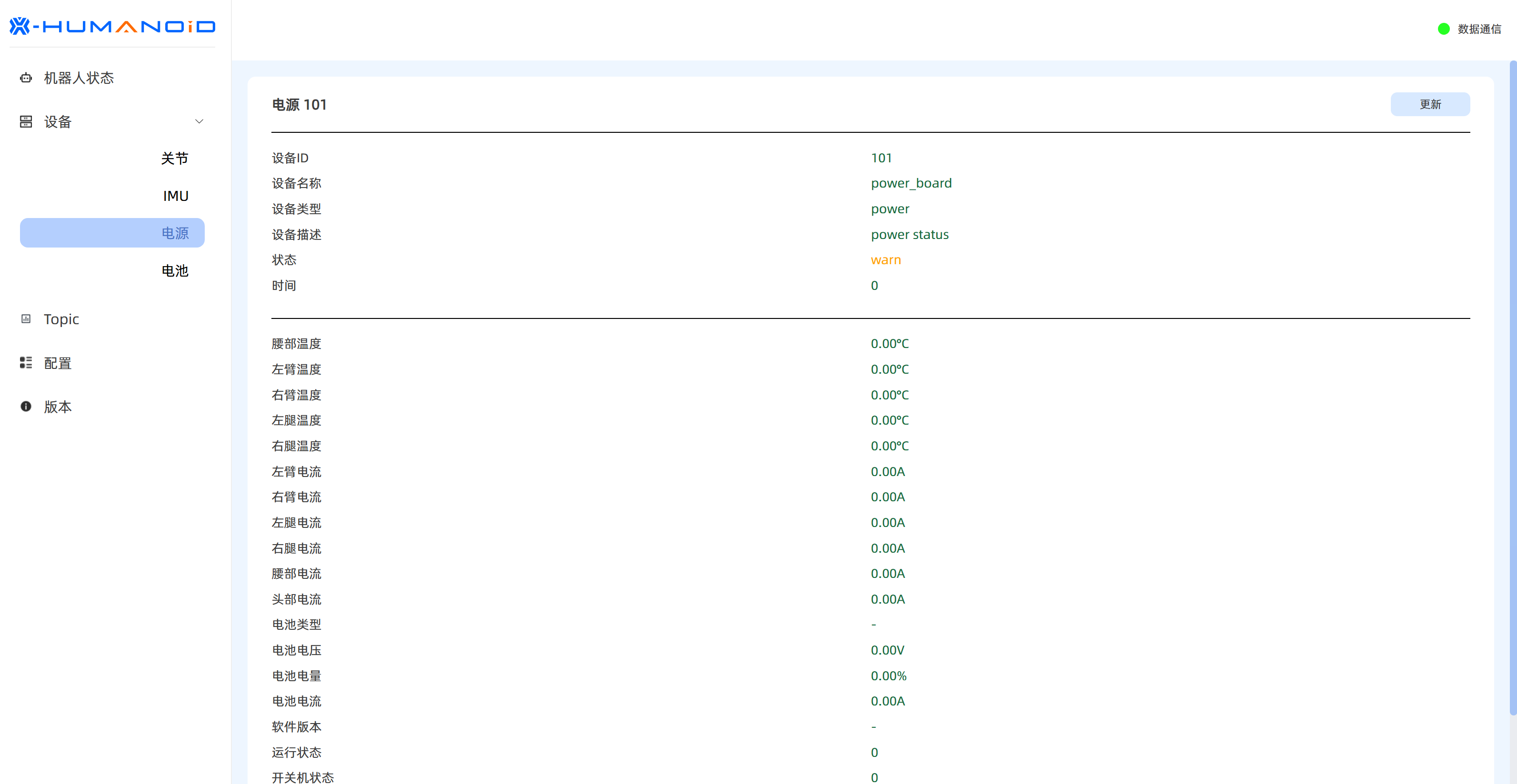Click the robot status icon in sidebar
The width and height of the screenshot is (1517, 784).
point(26,78)
